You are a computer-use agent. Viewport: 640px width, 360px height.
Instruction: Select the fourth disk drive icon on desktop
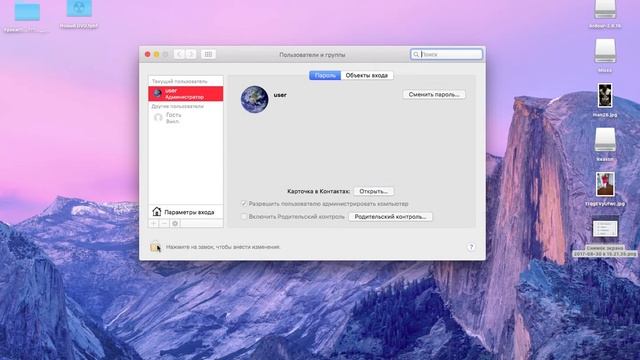point(605,140)
